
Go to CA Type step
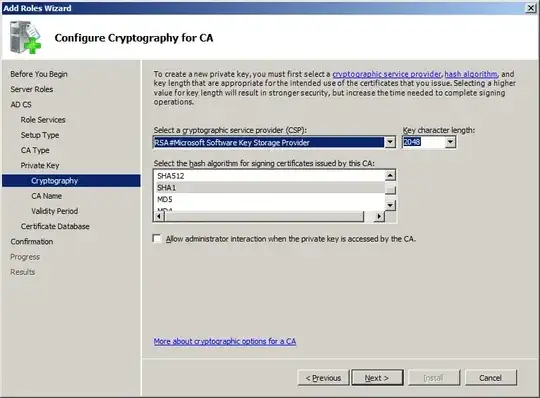pyautogui.click(x=35, y=150)
